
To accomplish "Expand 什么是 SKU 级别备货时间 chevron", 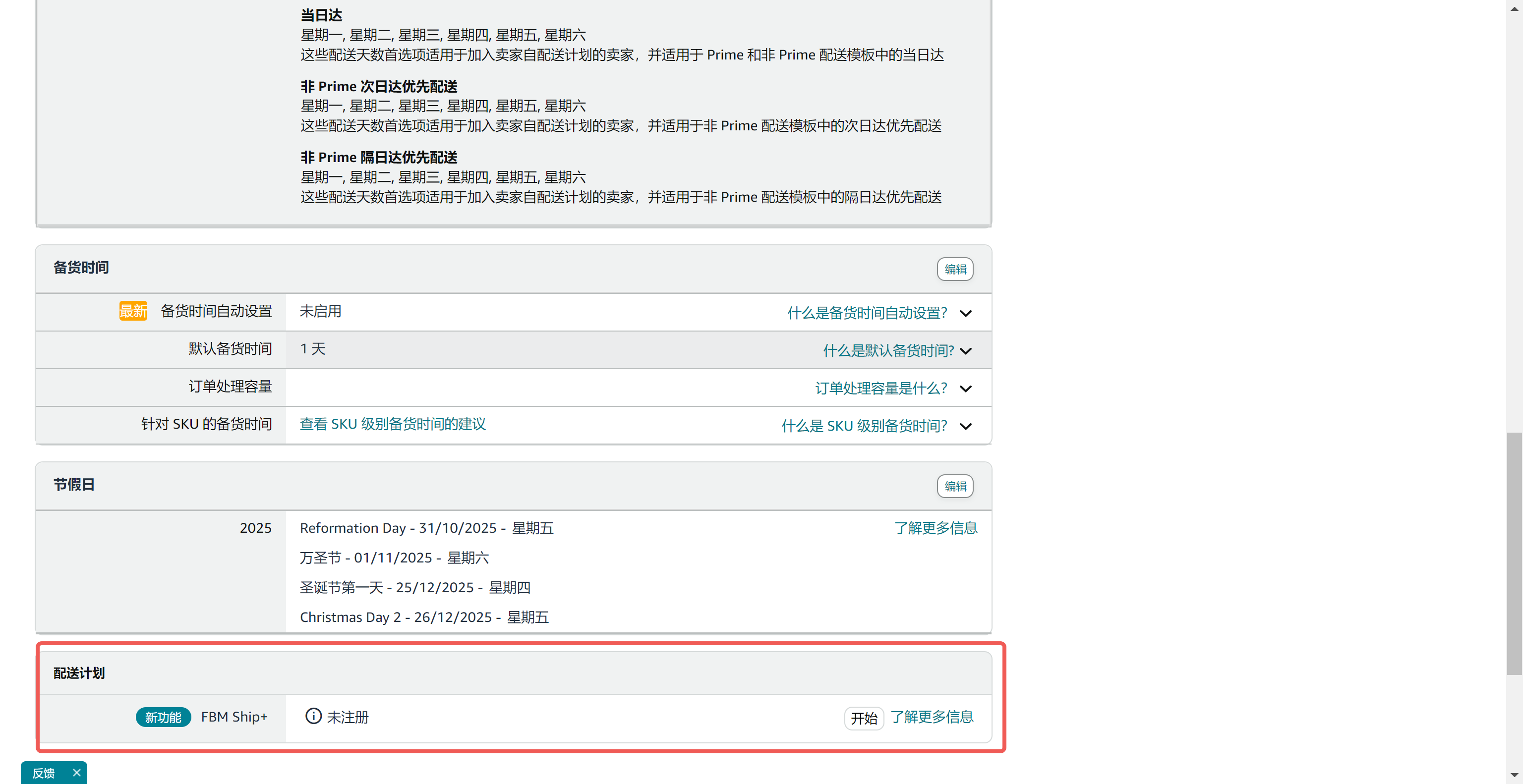I will coord(965,427).
